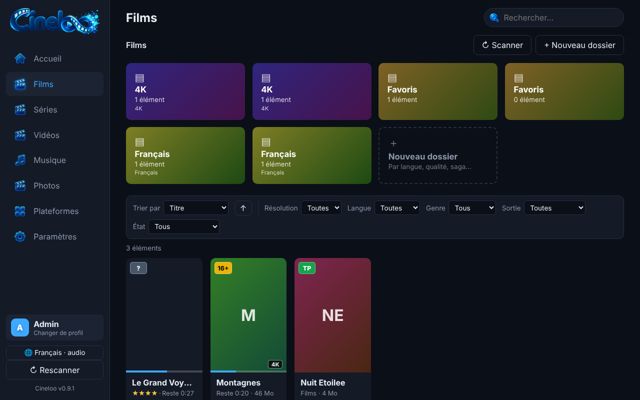
Task: Toggle the sort direction arrow
Action: (x=243, y=208)
